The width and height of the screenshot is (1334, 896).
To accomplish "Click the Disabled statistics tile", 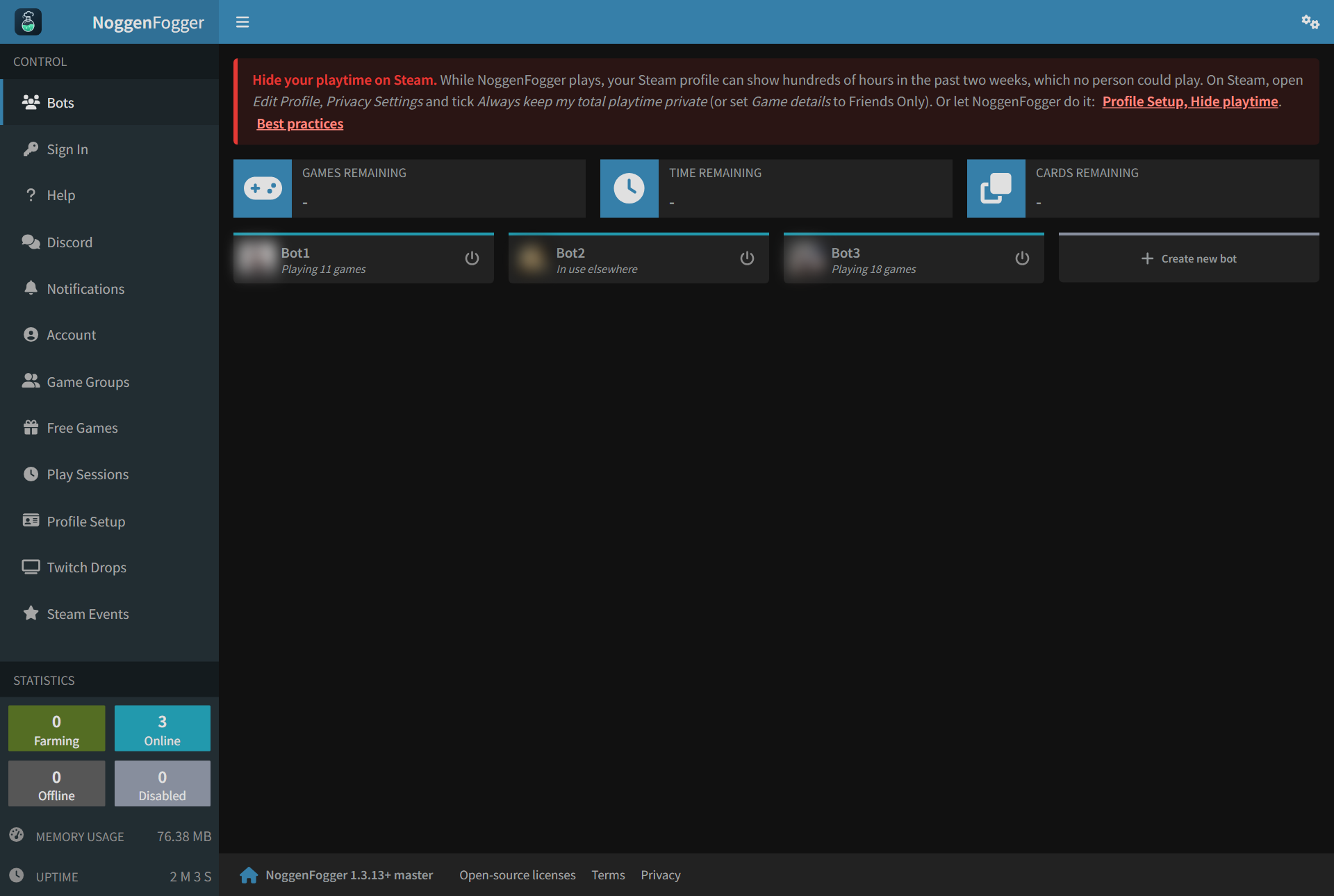I will 163,783.
